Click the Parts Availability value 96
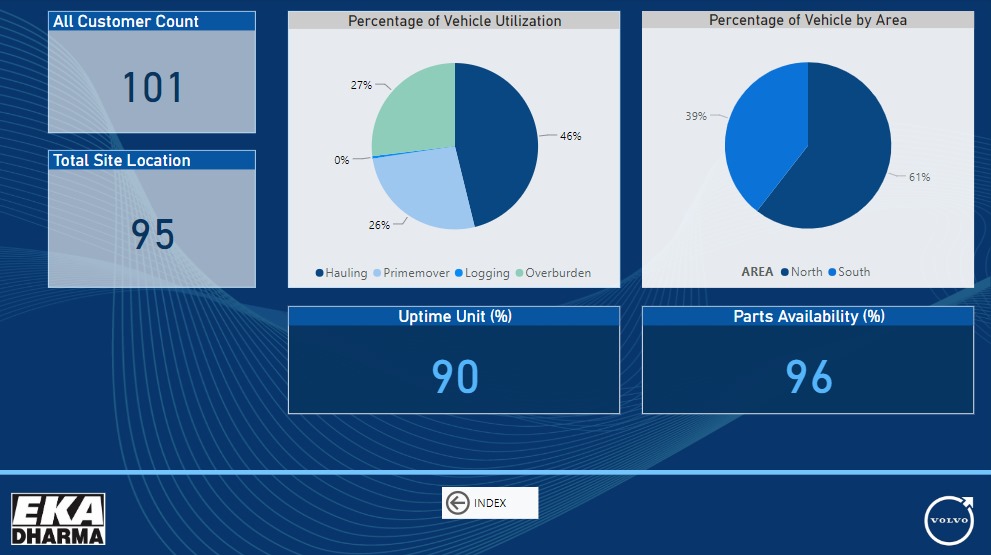Viewport: 991px width, 555px height. tap(808, 377)
